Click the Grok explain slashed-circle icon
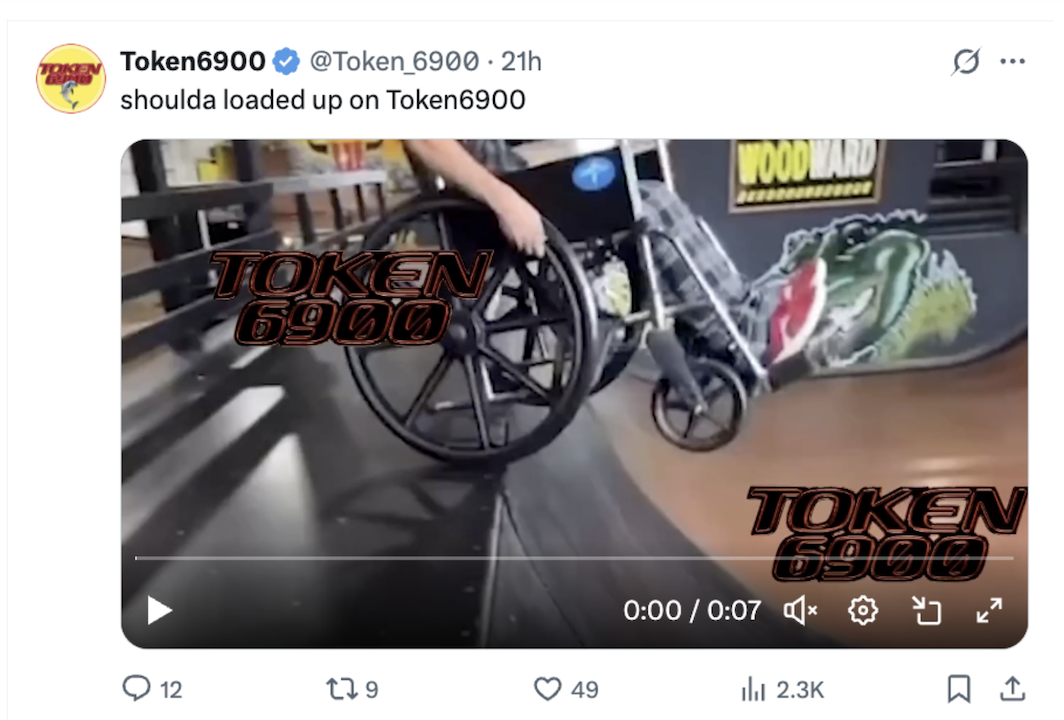The height and width of the screenshot is (720, 1064). coord(966,61)
